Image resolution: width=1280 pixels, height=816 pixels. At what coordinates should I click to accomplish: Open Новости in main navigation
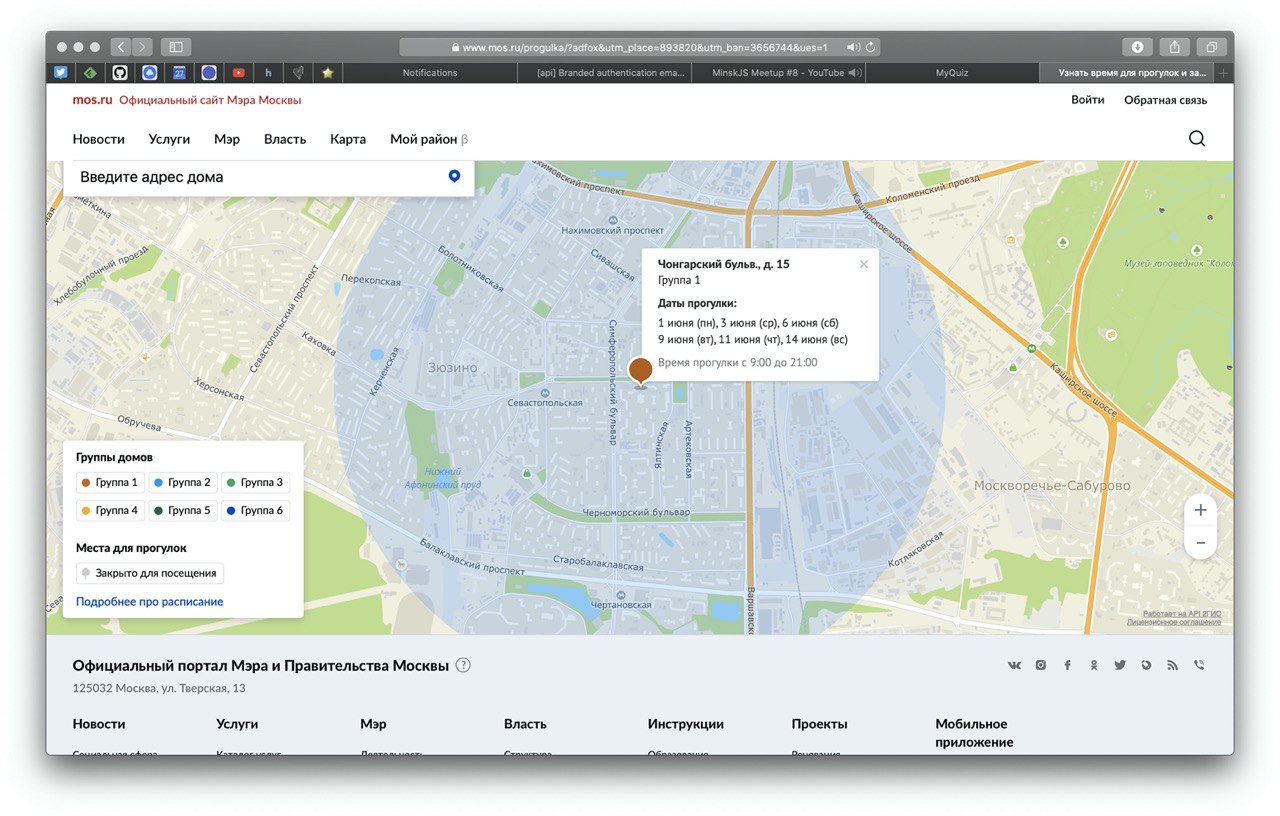click(99, 139)
